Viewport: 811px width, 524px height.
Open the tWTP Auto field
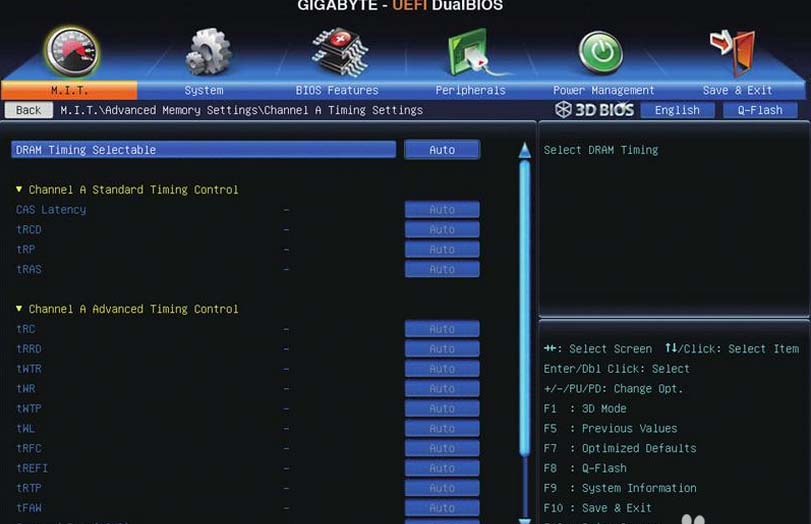(x=442, y=409)
